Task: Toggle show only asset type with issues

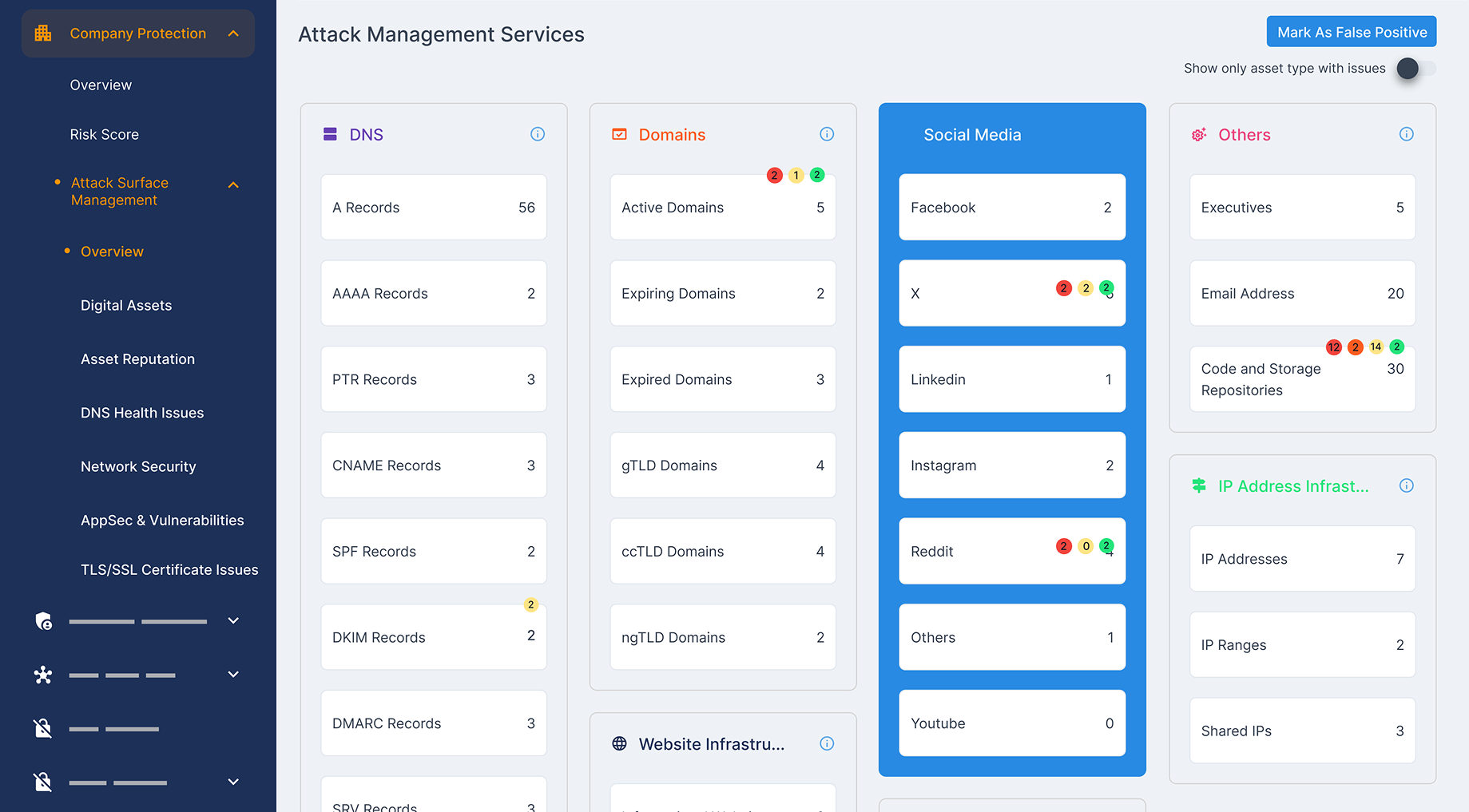Action: (1415, 69)
